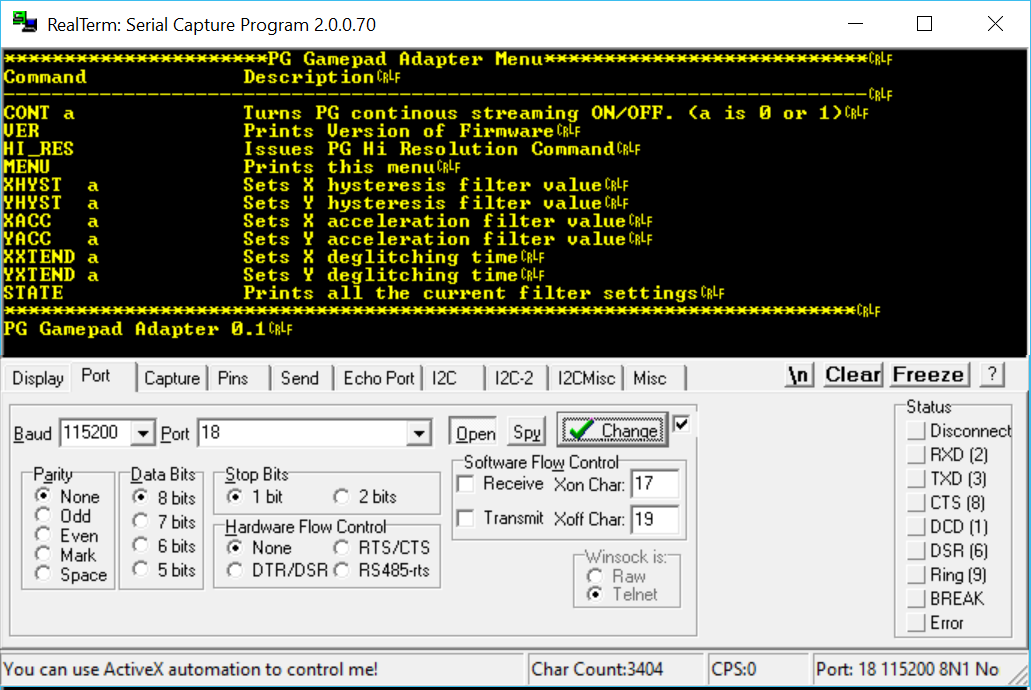This screenshot has width=1031, height=690.
Task: Select 1 stop bit
Action: coord(255,497)
